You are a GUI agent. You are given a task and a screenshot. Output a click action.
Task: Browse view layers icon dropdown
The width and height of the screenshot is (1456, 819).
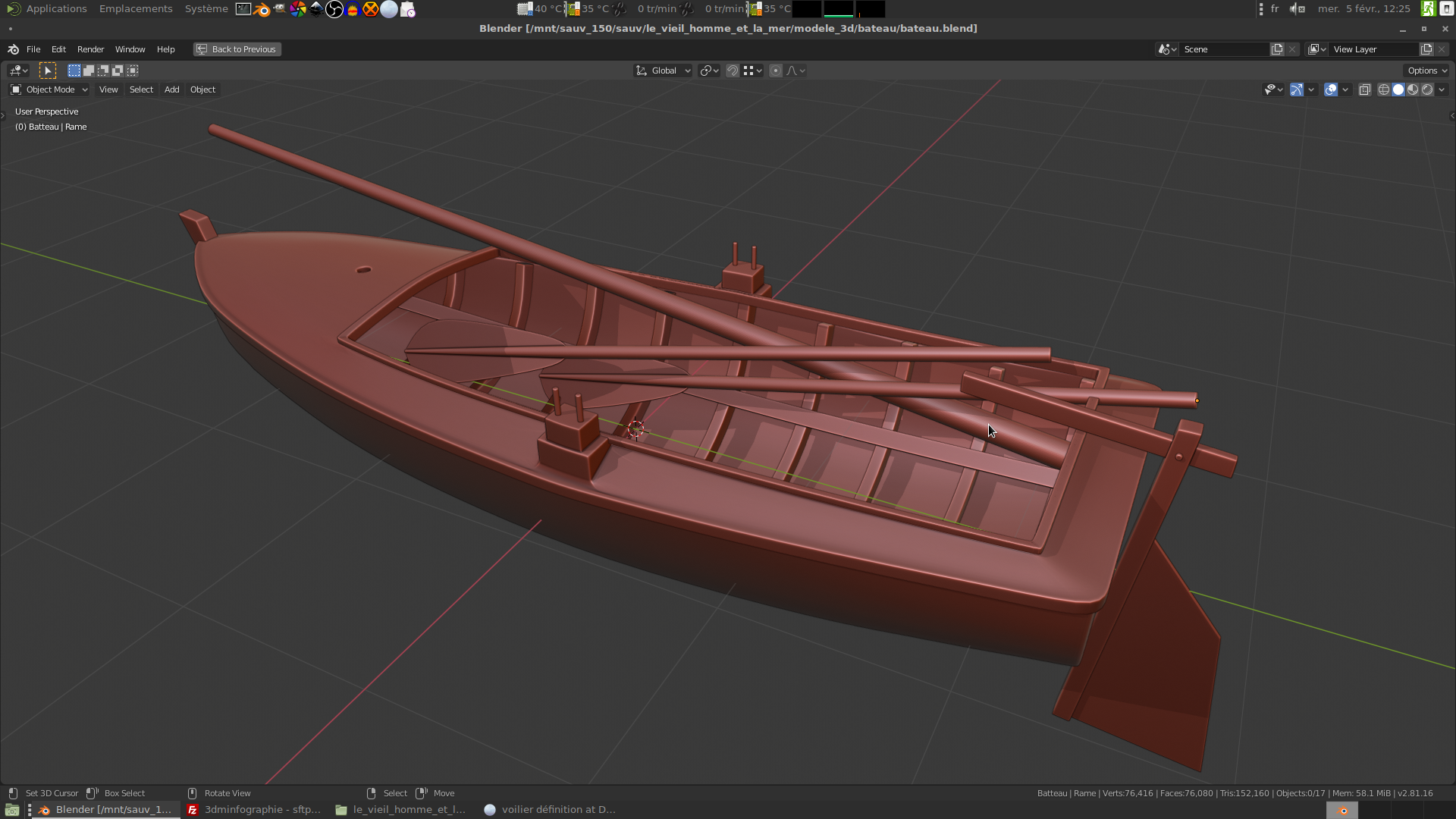[x=1317, y=49]
